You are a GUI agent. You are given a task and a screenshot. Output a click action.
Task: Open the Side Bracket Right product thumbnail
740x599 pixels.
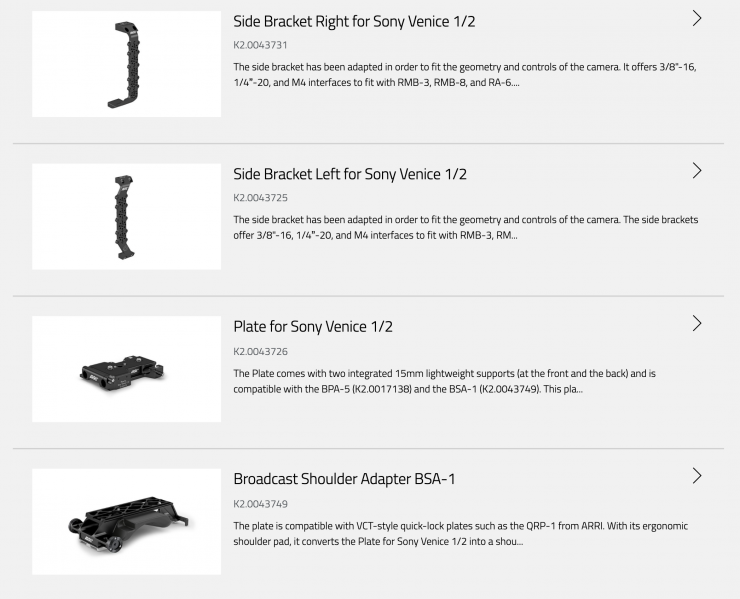(126, 64)
